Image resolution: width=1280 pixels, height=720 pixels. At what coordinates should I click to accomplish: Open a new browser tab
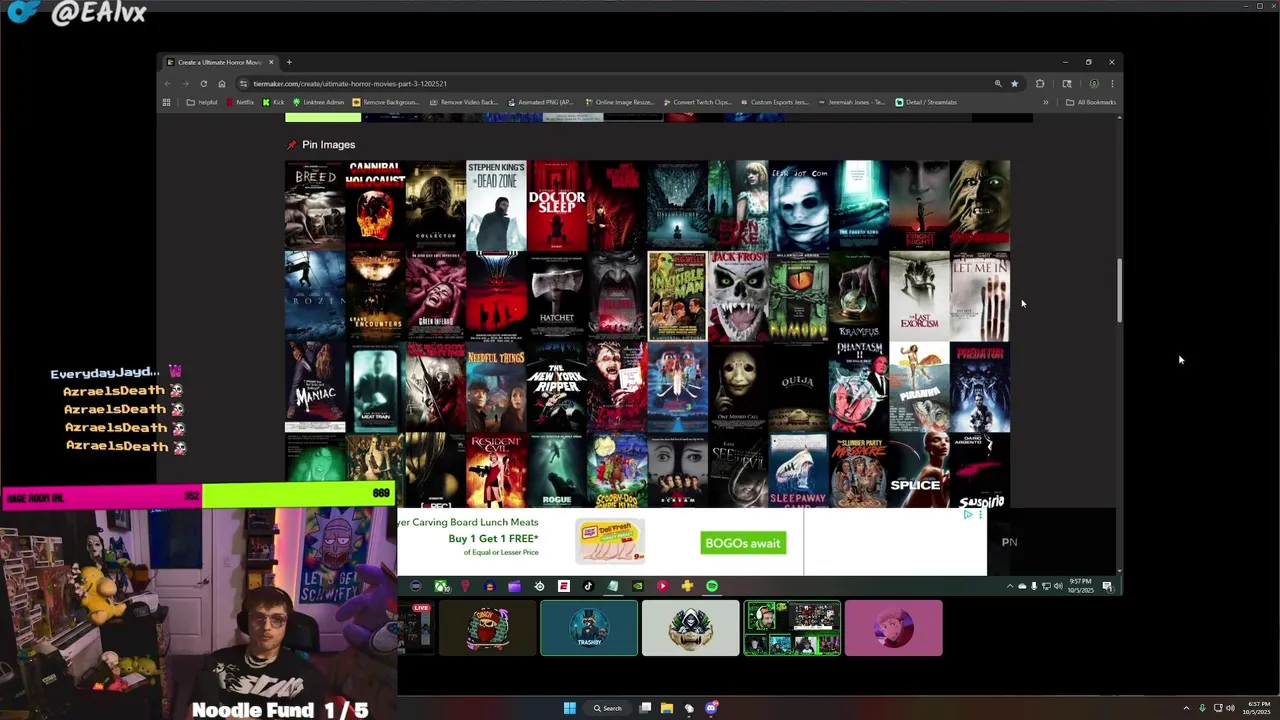click(289, 62)
